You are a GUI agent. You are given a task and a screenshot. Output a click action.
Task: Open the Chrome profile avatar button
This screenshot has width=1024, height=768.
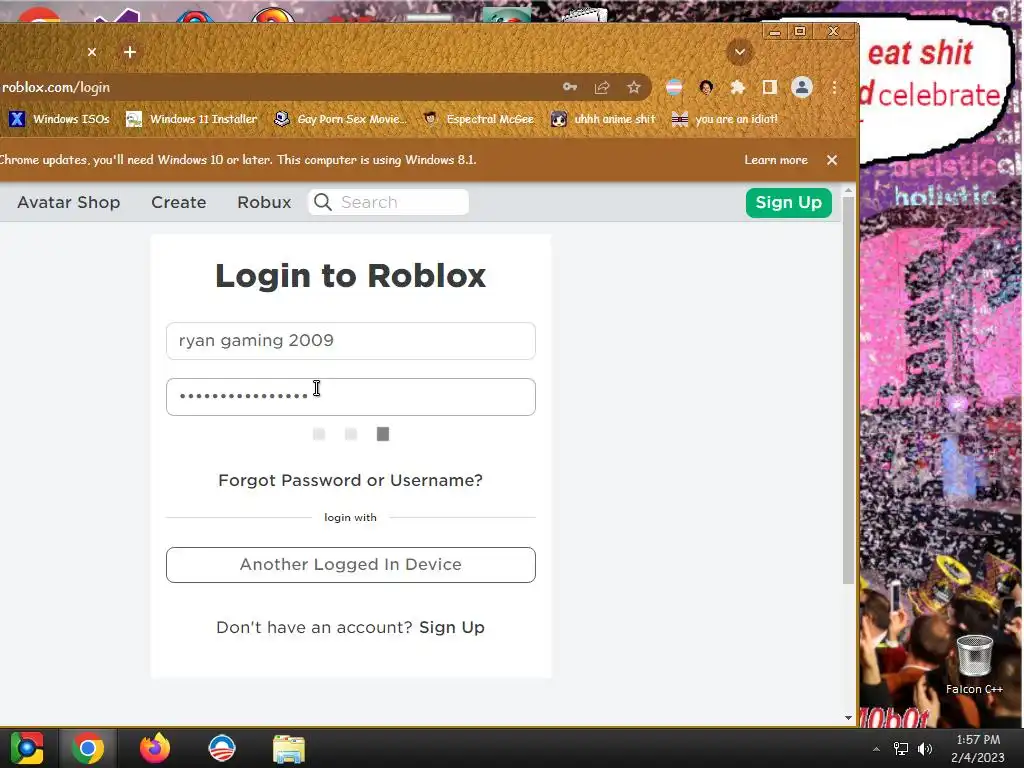coord(802,87)
